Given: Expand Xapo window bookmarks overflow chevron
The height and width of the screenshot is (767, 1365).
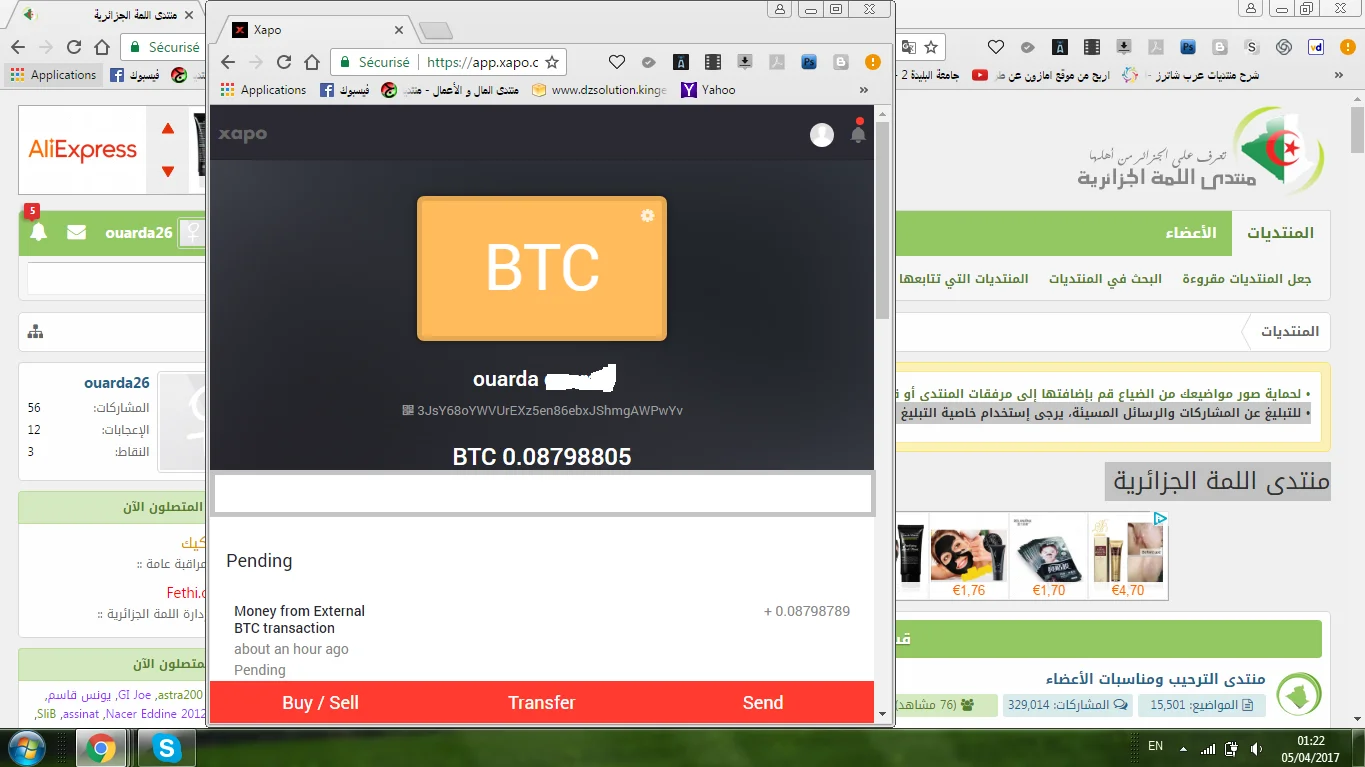Looking at the screenshot, I should (864, 90).
